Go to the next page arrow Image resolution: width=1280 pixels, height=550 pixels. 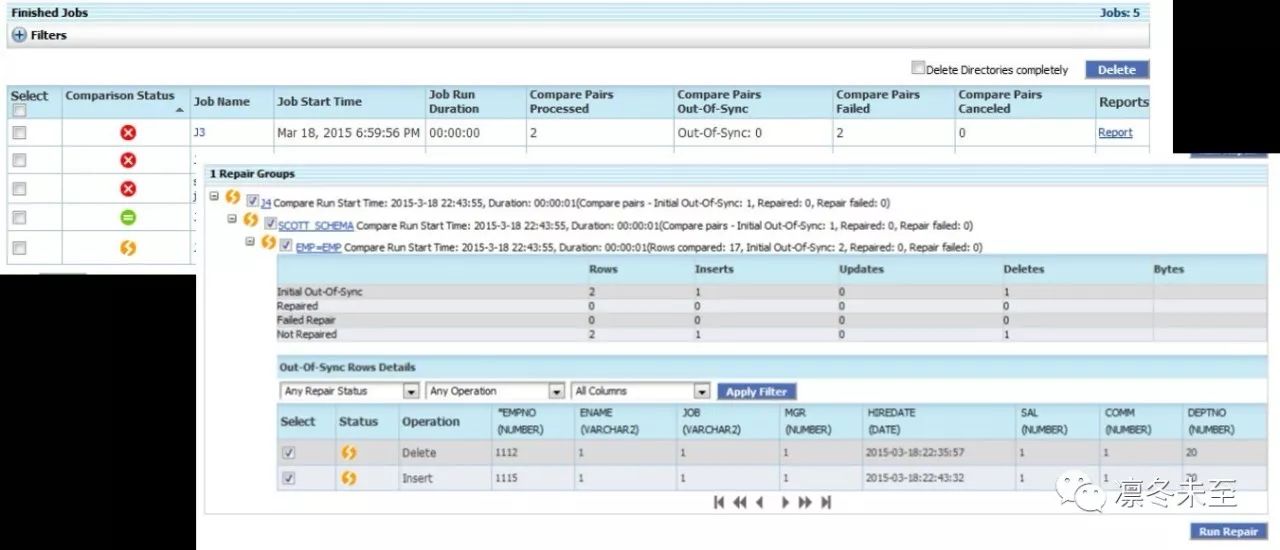point(785,503)
